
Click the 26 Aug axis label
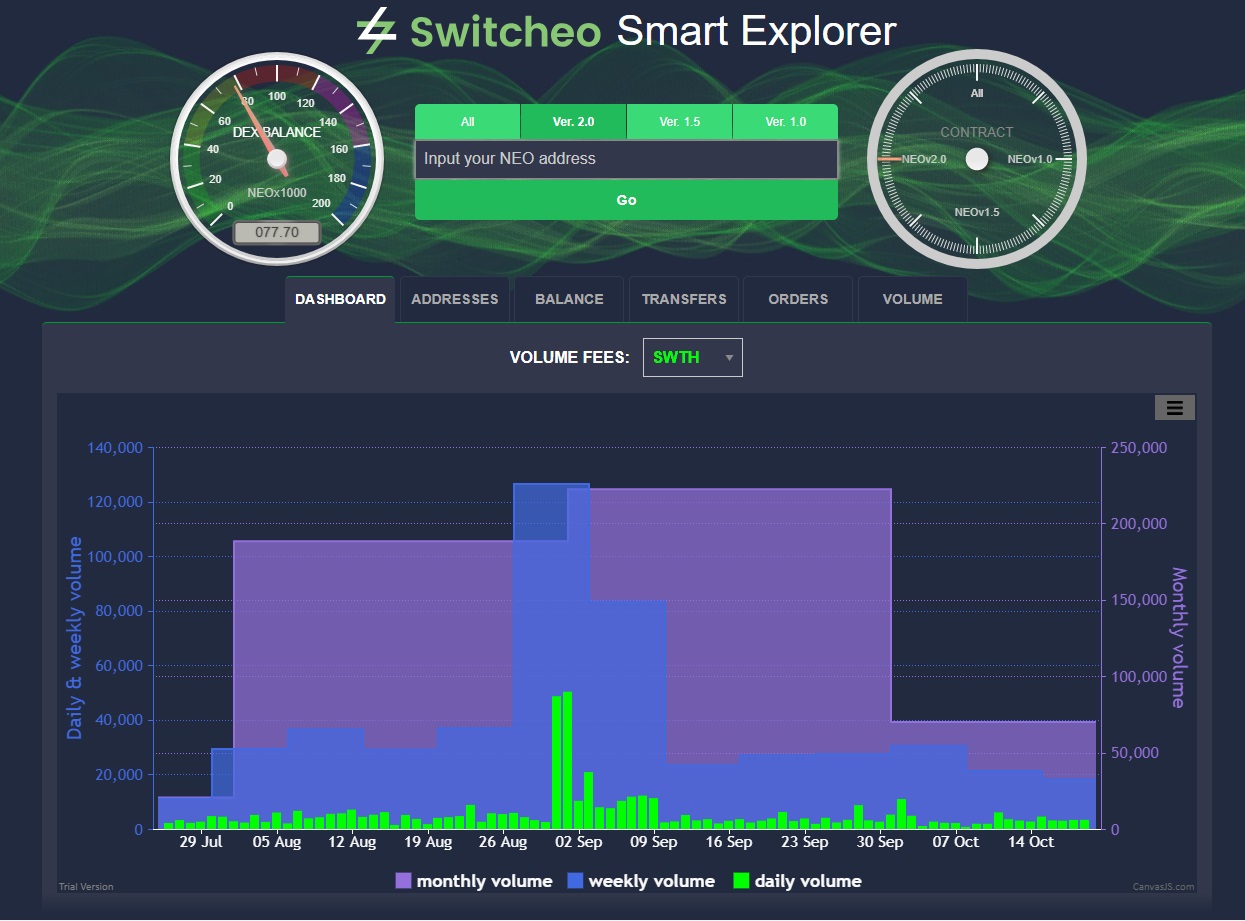tap(503, 842)
